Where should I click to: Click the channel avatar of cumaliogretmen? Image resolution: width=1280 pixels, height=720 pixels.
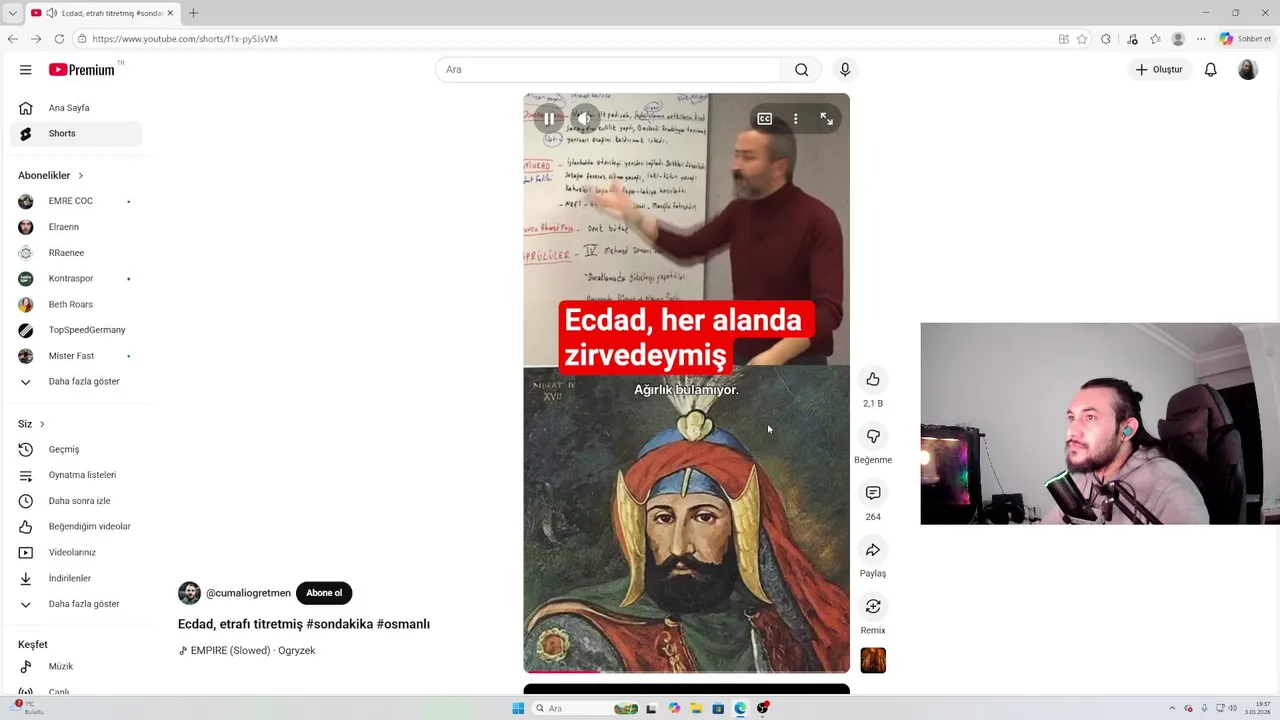(189, 593)
